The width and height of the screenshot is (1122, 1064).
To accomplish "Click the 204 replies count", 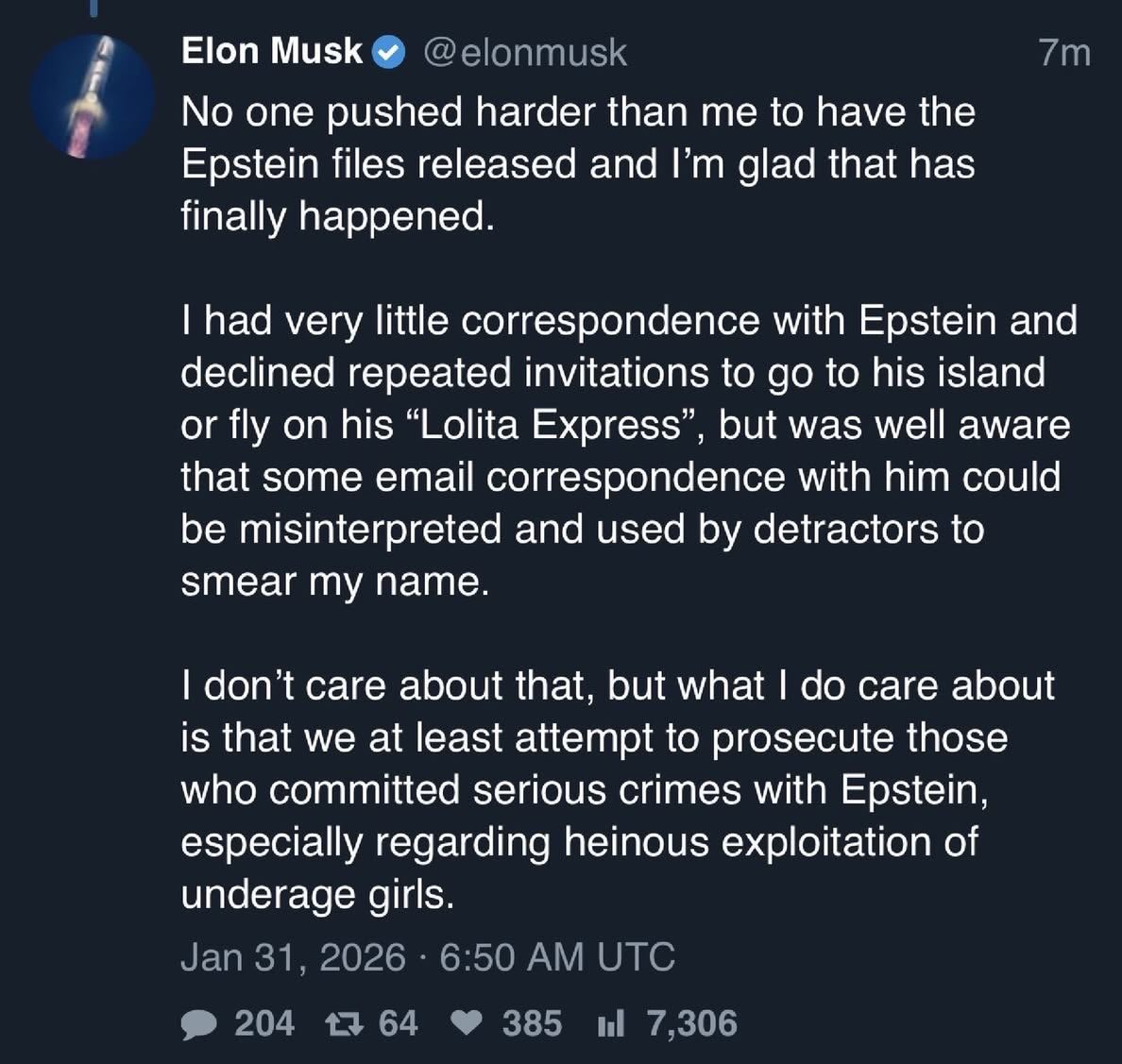I will click(x=263, y=1024).
